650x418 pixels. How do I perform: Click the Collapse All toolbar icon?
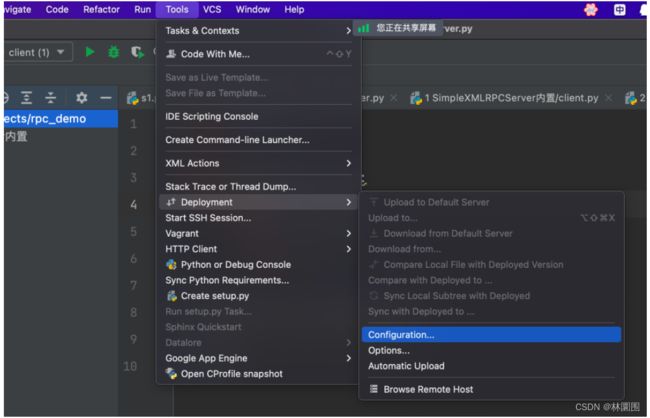51,98
